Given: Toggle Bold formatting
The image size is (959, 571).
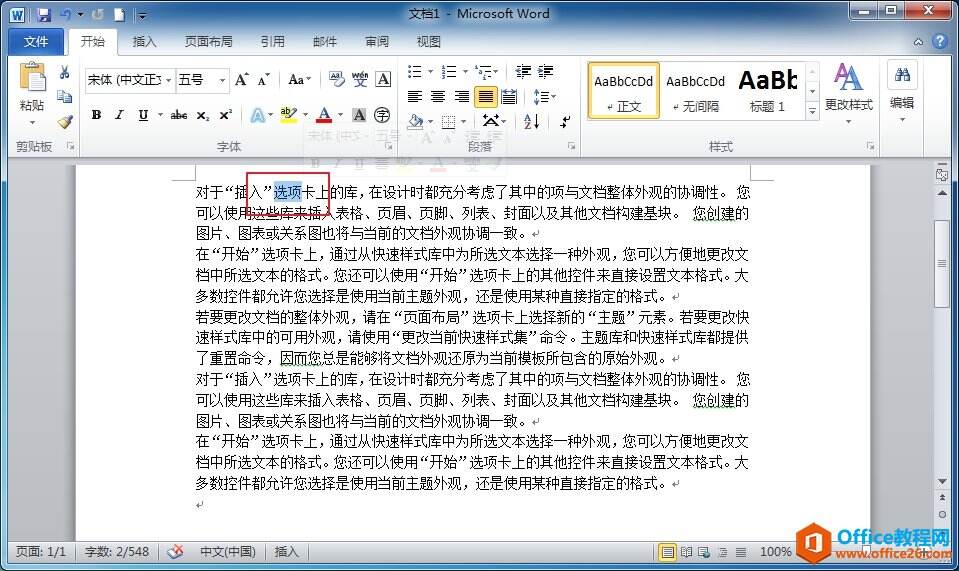Looking at the screenshot, I should pos(96,115).
